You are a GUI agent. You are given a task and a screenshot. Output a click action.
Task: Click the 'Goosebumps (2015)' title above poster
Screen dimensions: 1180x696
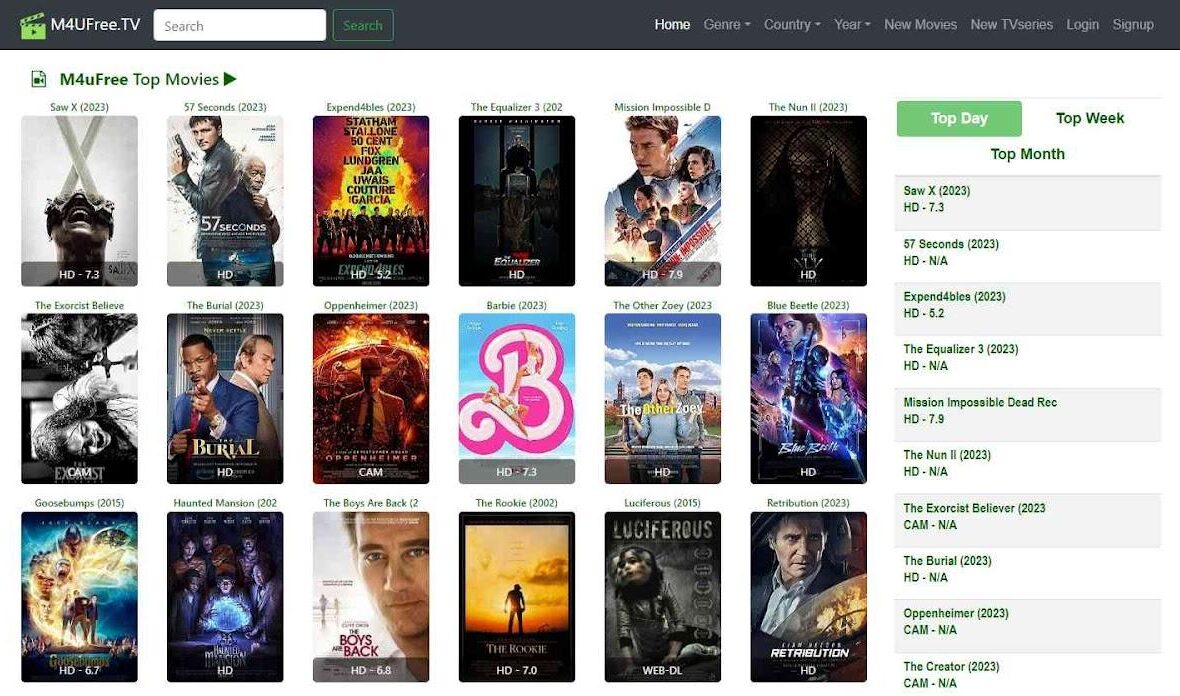click(x=79, y=503)
